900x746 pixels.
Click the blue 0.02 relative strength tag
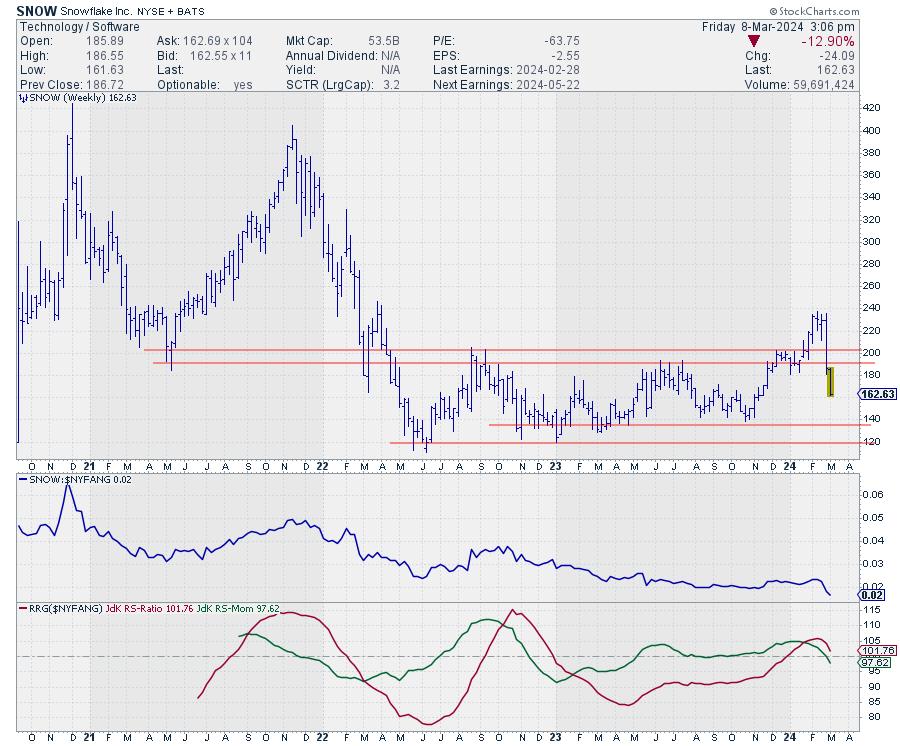868,596
